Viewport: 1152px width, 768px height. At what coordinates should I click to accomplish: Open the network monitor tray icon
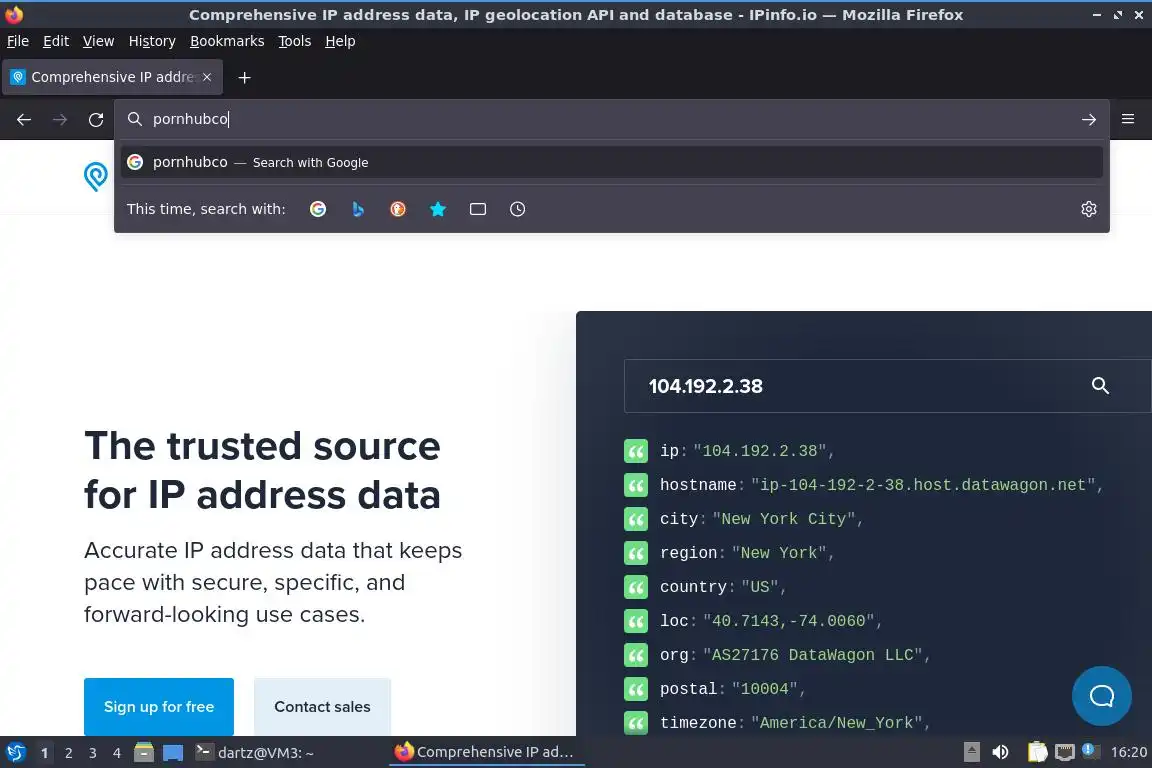[x=1065, y=753]
